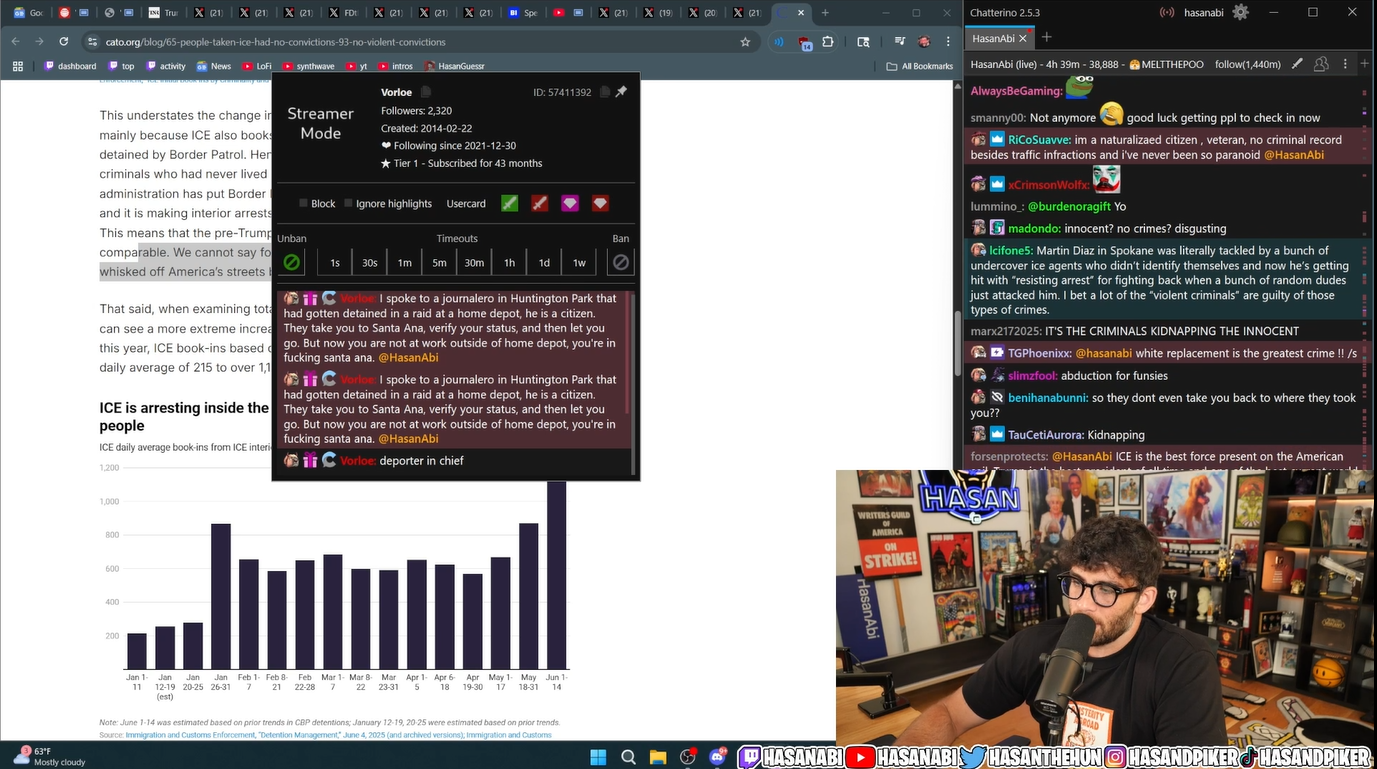Reload the cato.org page
This screenshot has width=1377, height=769.
tap(64, 42)
